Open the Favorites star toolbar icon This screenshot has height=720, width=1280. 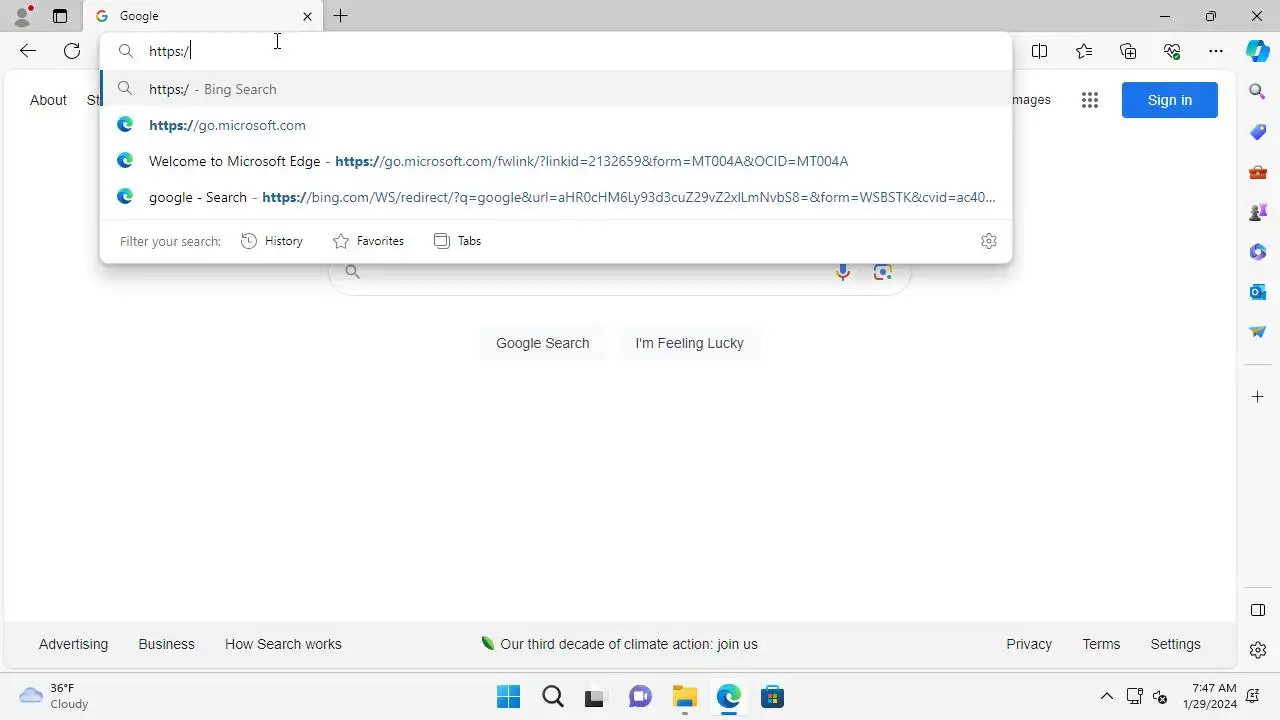click(1084, 51)
